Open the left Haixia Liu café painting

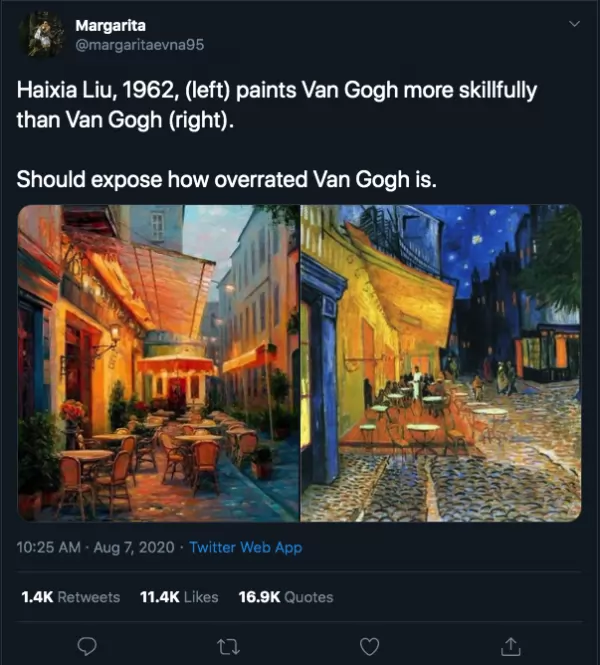click(158, 363)
